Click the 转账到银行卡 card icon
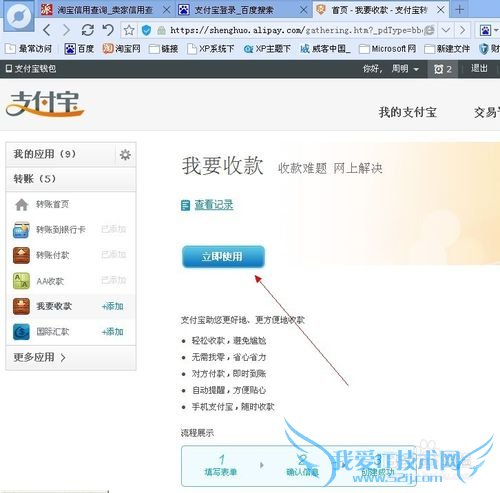 [21, 230]
